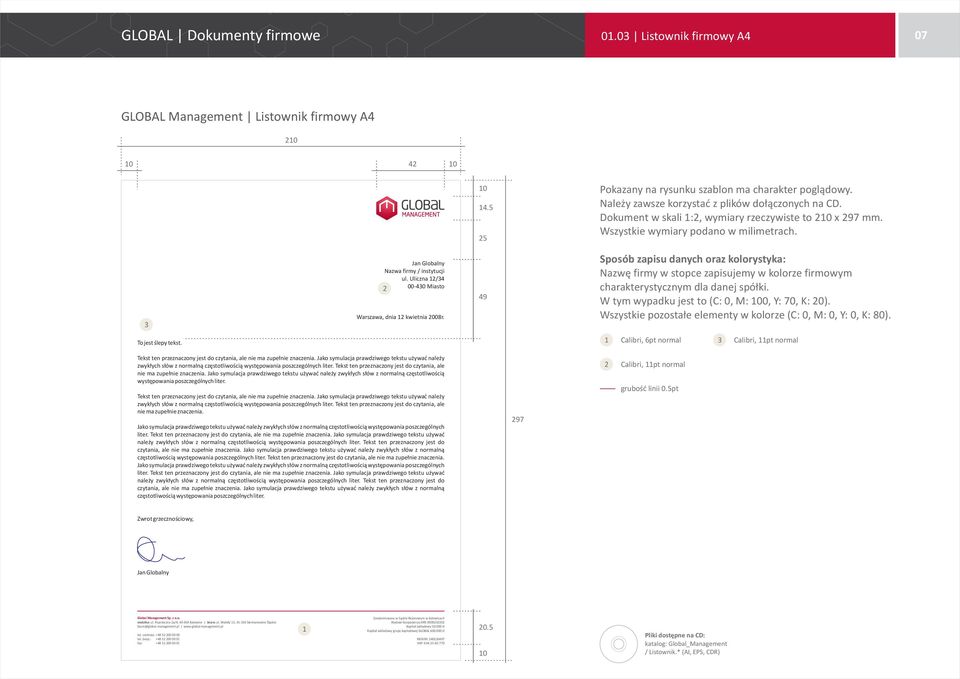Click header title GLOBAL | Dokumenty firmowe
The height and width of the screenshot is (679, 960).
pos(220,36)
